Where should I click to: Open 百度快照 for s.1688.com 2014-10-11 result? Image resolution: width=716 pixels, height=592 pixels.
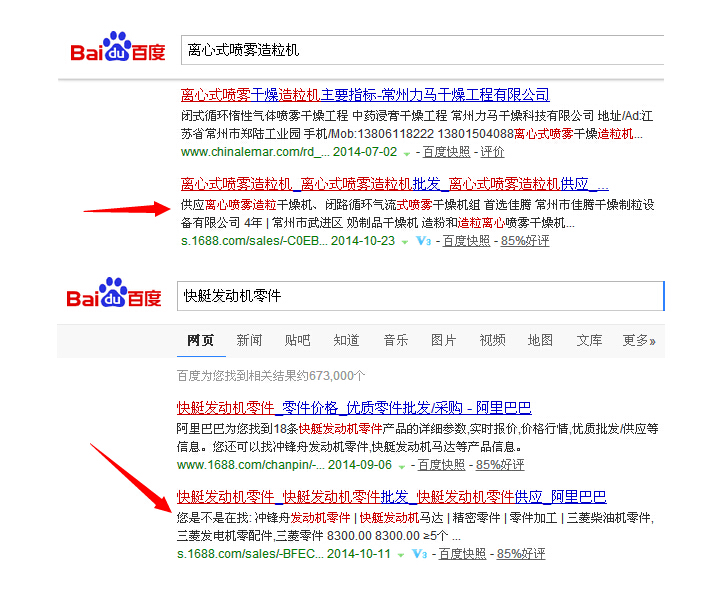pos(462,554)
